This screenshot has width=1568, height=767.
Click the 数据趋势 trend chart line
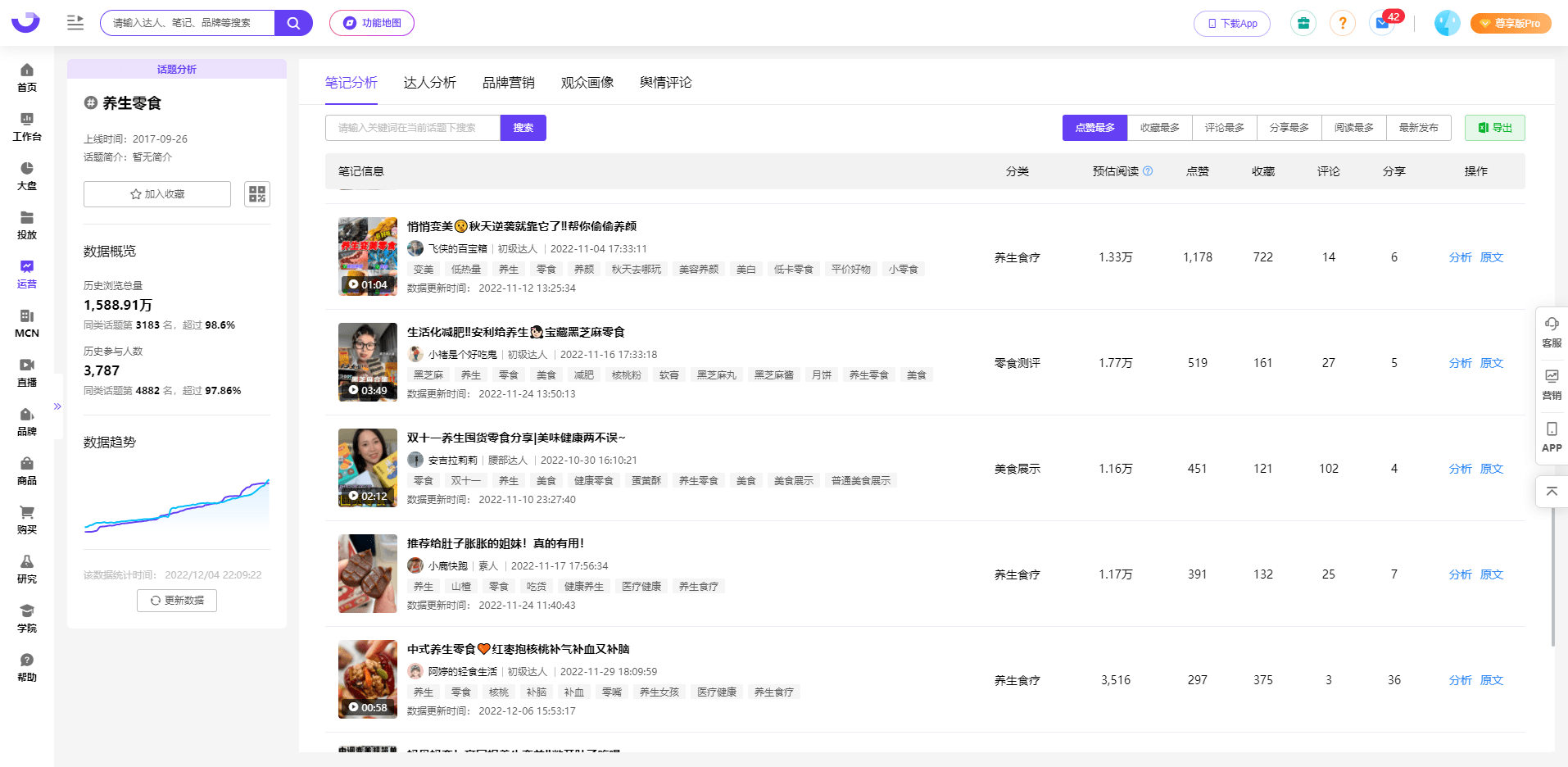177,506
